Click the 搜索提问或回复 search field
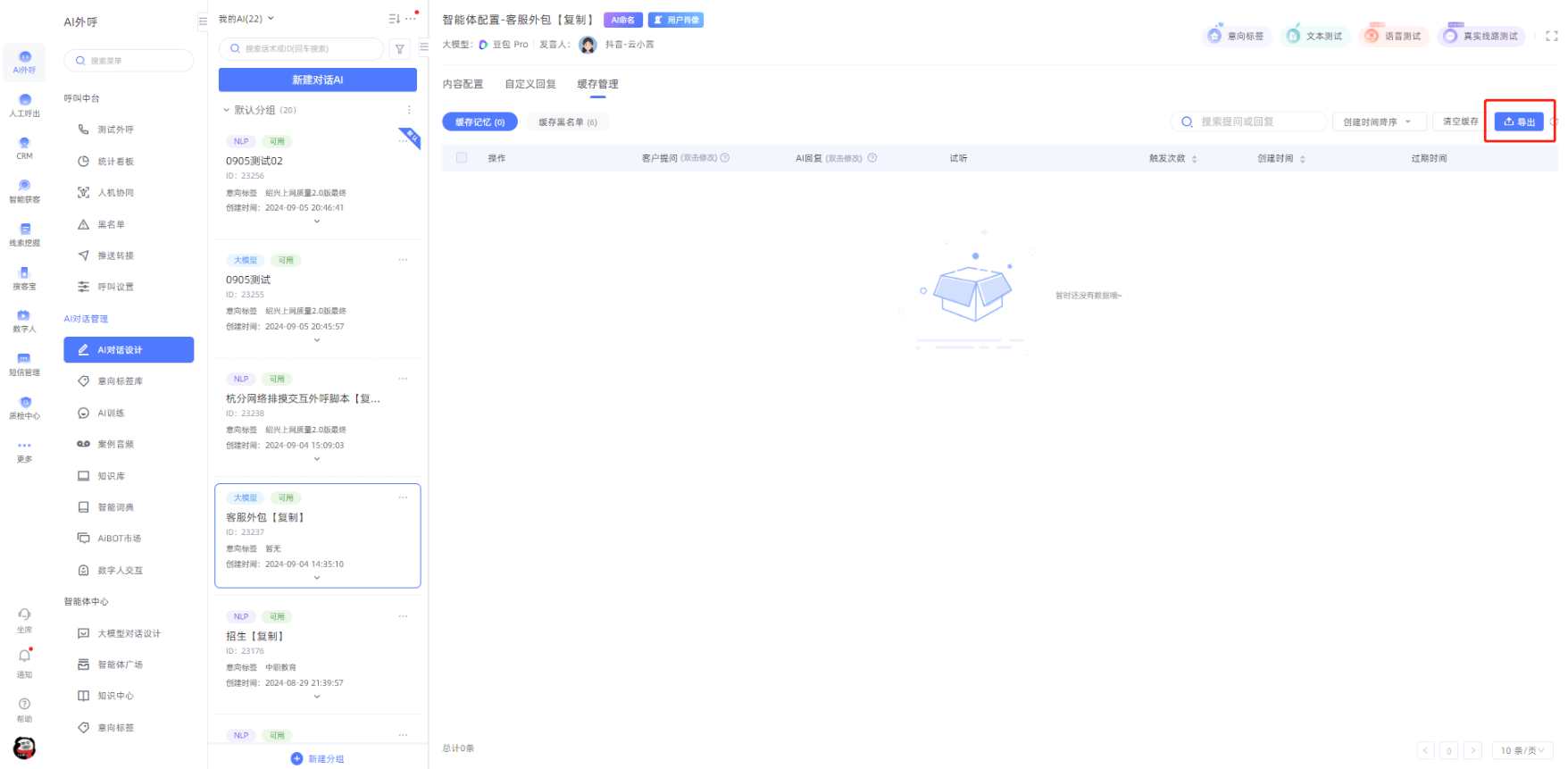The width and height of the screenshot is (1568, 769). pos(1255,122)
